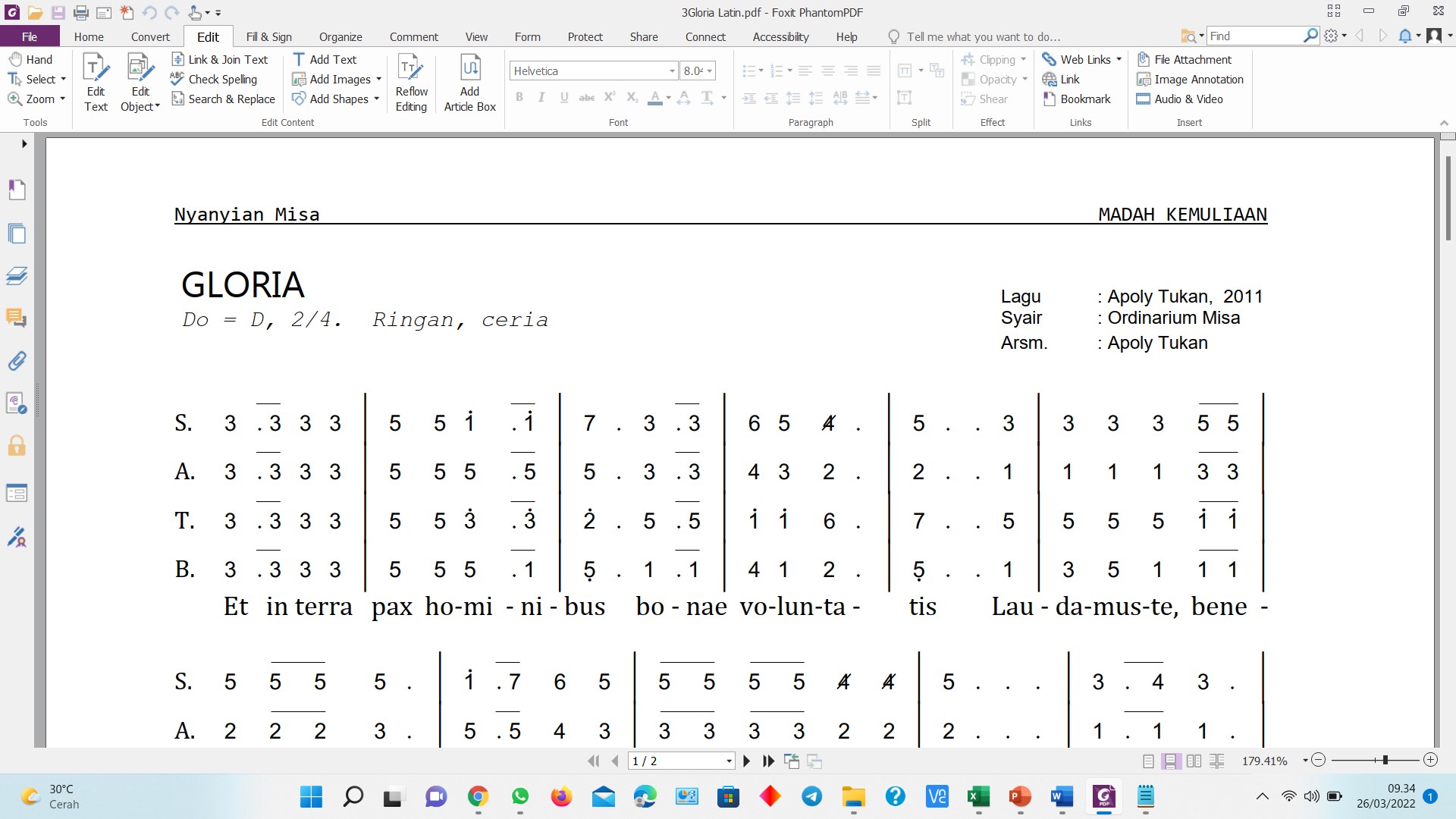Image resolution: width=1456 pixels, height=819 pixels.
Task: Expand the font size dropdown
Action: tap(709, 71)
